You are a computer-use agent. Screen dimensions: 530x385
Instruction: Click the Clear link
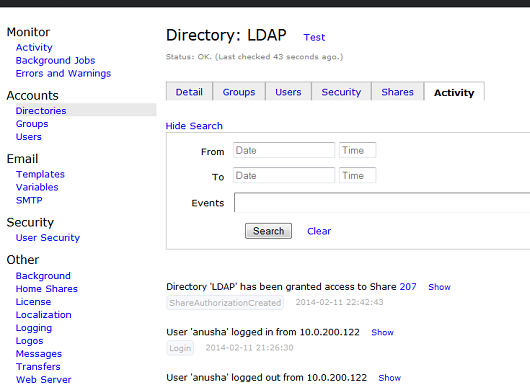319,231
